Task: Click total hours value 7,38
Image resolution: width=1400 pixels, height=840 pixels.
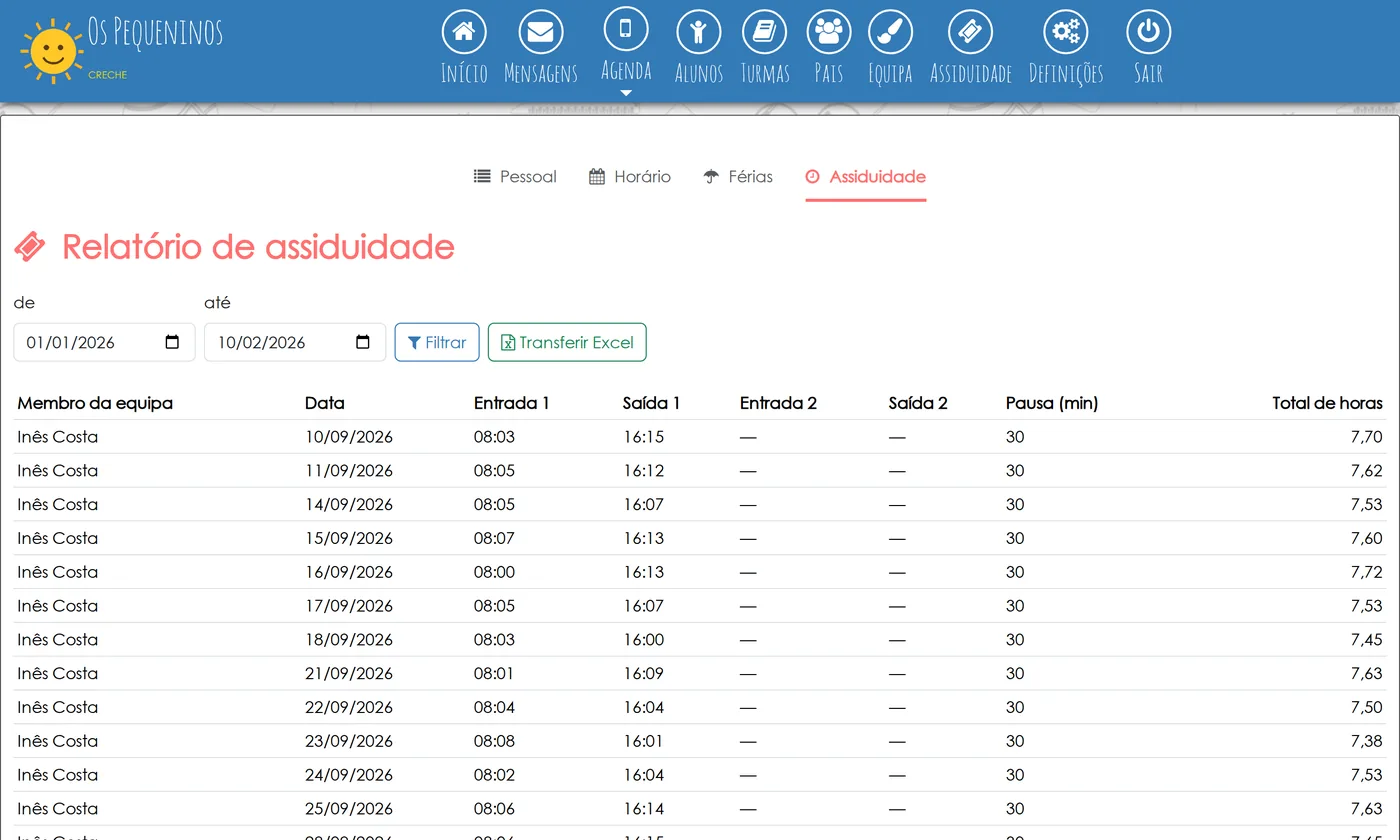Action: click(x=1366, y=741)
